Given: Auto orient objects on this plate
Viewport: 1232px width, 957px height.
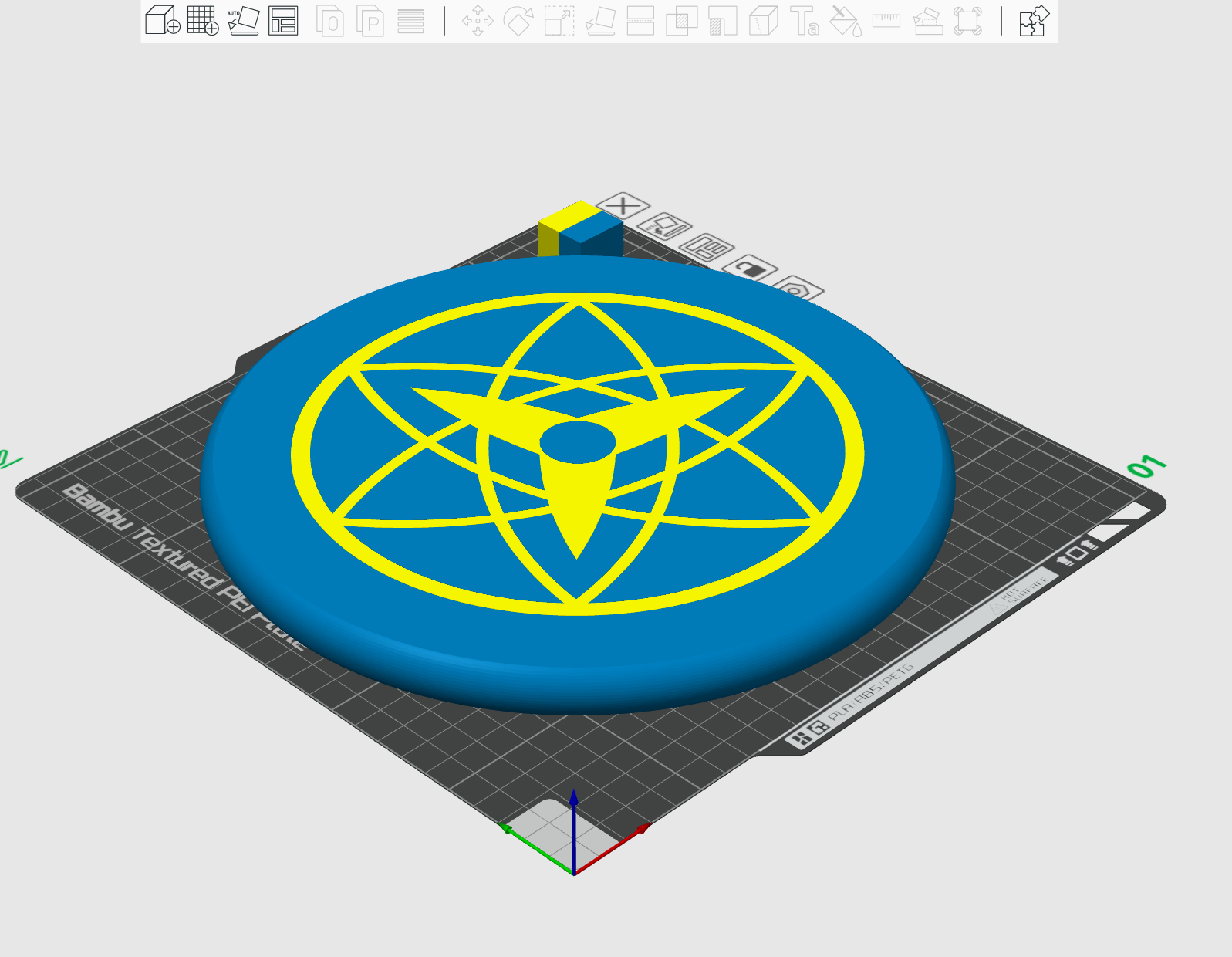Looking at the screenshot, I should click(664, 227).
